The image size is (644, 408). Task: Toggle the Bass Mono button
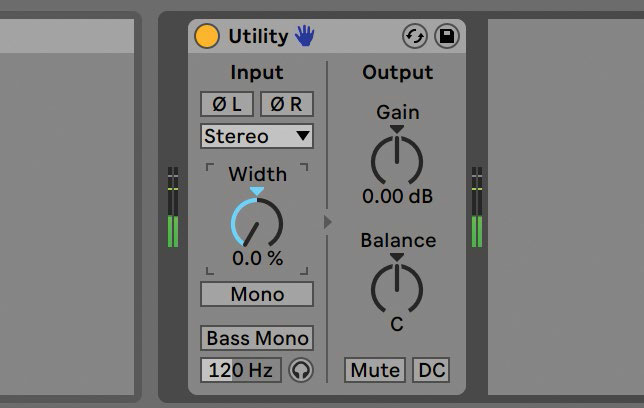pyautogui.click(x=257, y=338)
